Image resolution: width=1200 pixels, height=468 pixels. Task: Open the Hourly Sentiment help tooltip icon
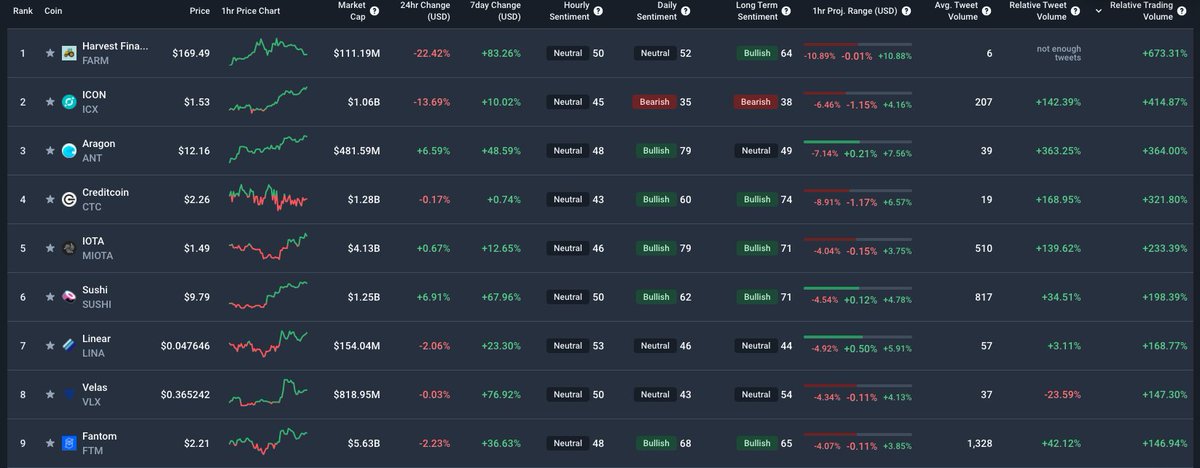[598, 12]
